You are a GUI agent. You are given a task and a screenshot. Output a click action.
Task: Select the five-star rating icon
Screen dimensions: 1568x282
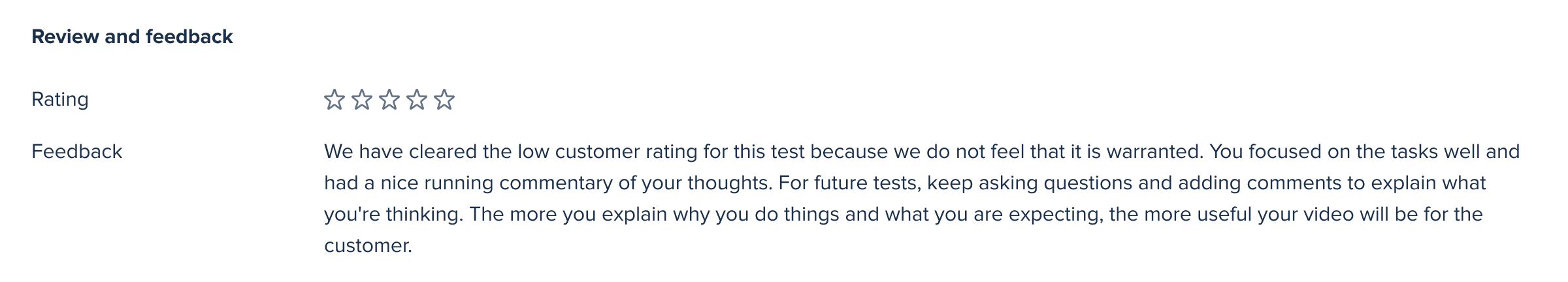click(444, 100)
